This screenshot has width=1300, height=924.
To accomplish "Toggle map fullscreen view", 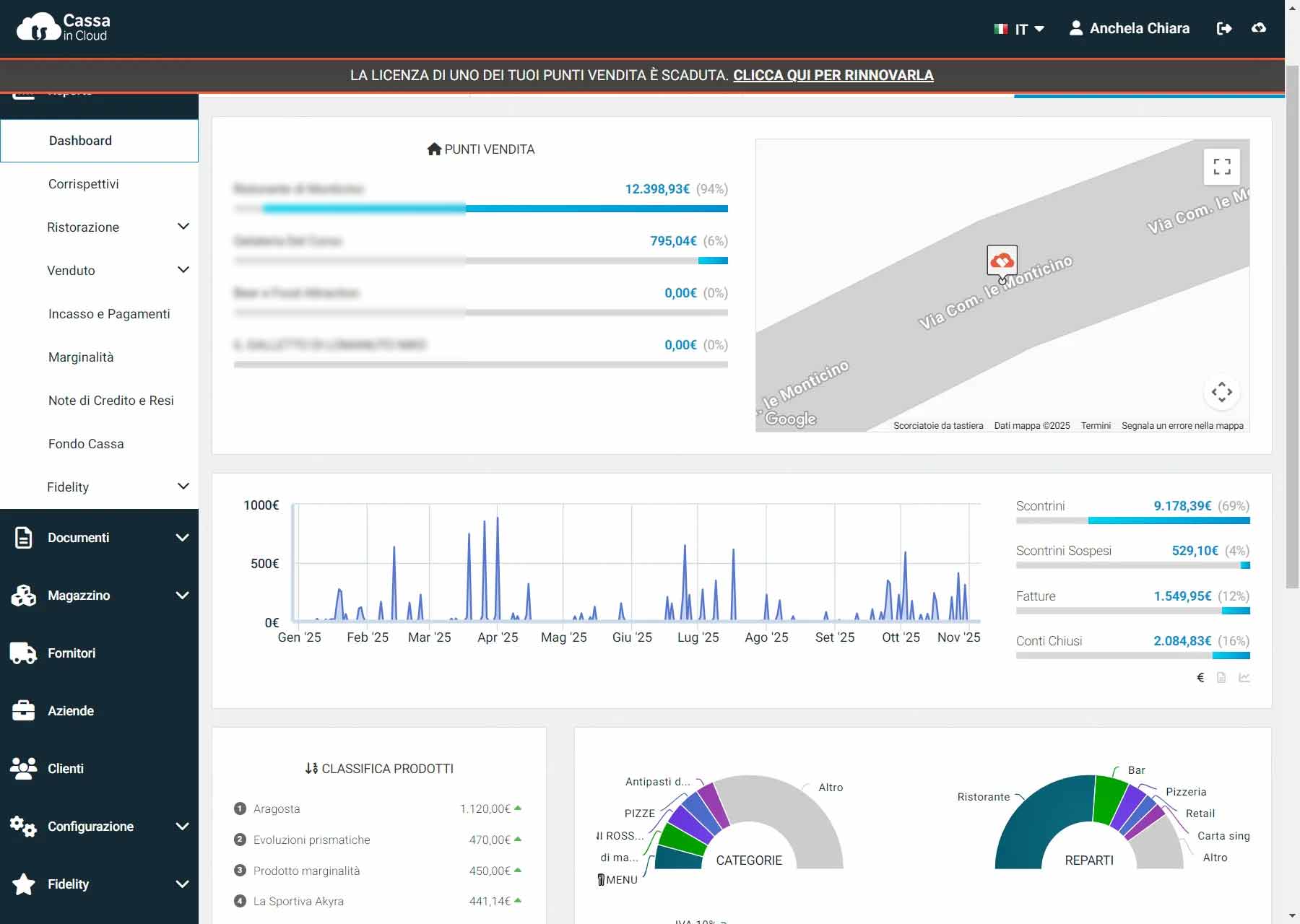I will point(1222,167).
